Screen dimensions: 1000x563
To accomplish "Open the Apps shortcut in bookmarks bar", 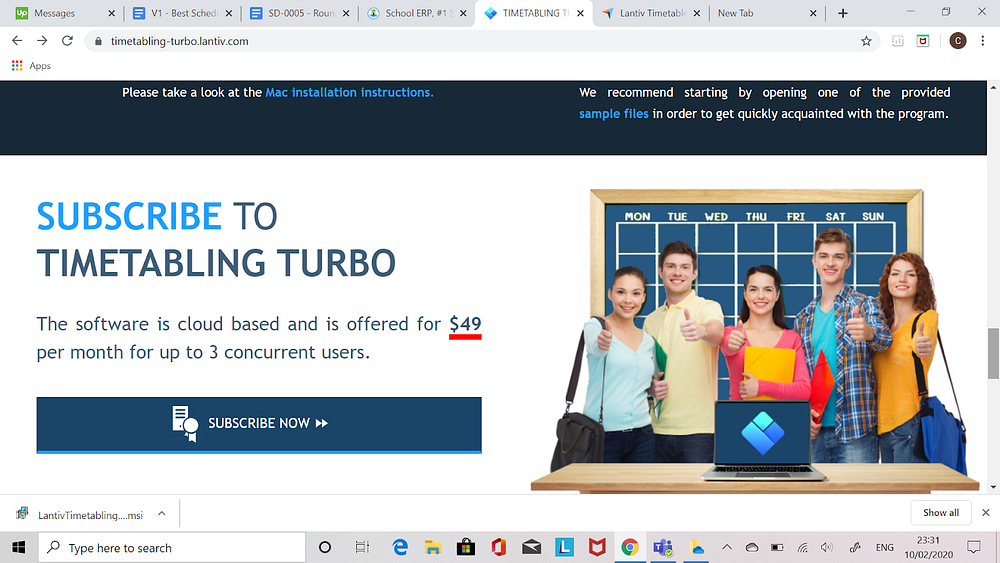I will point(31,66).
